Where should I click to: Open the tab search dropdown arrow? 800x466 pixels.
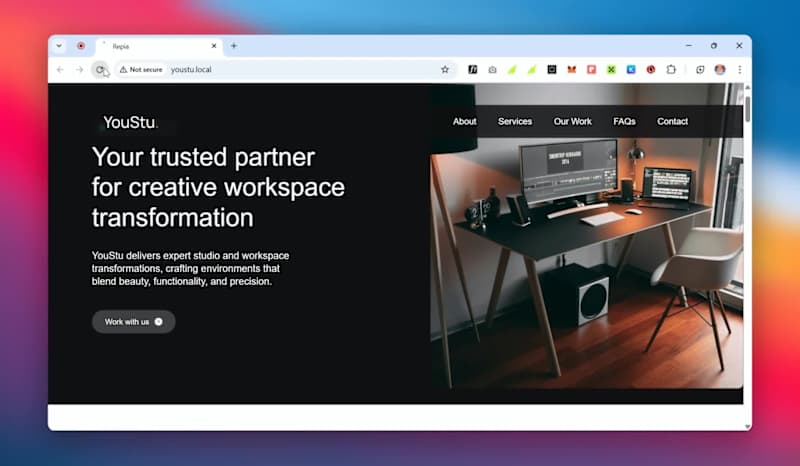(x=59, y=46)
